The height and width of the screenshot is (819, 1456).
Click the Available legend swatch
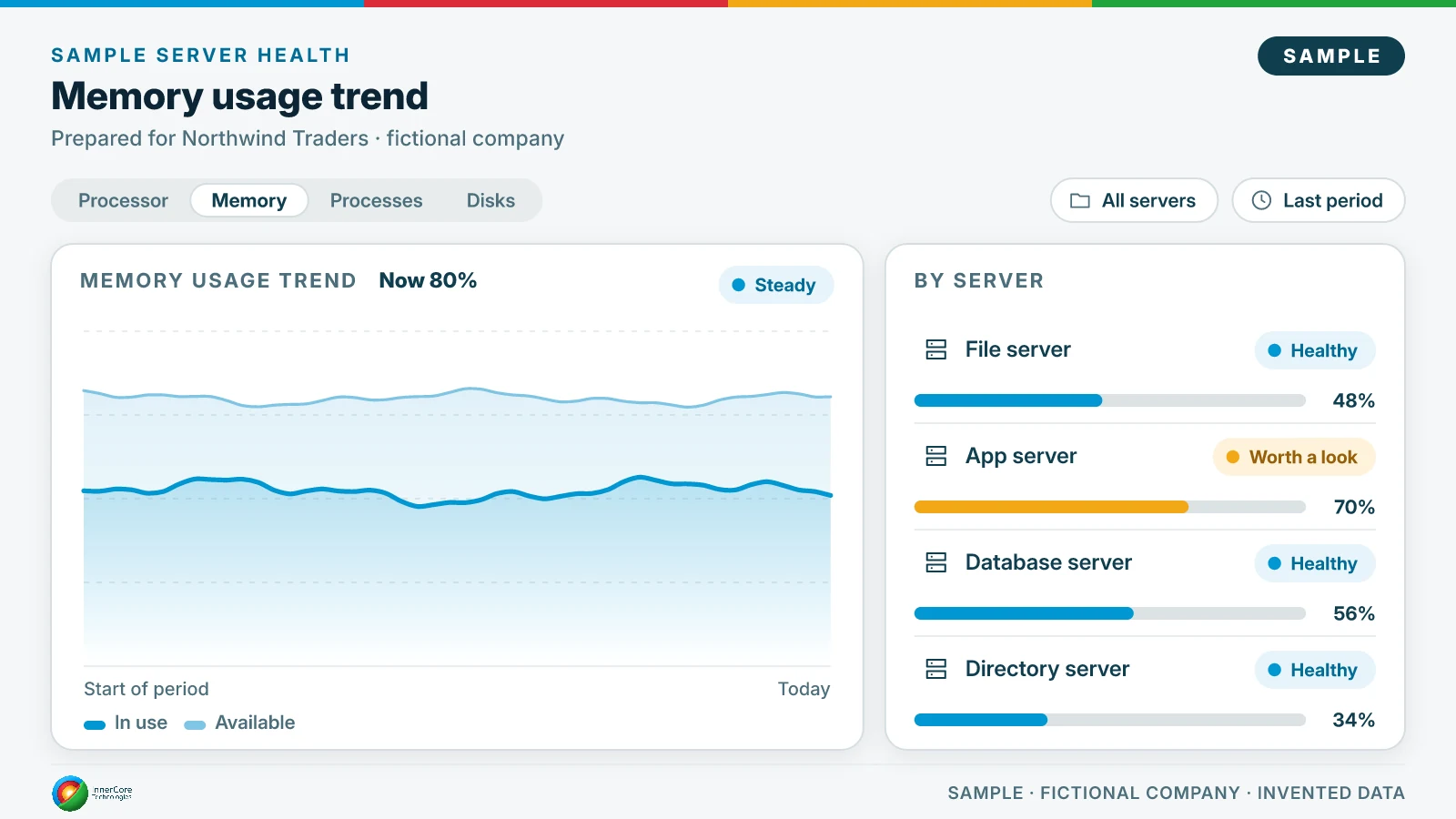coord(195,725)
